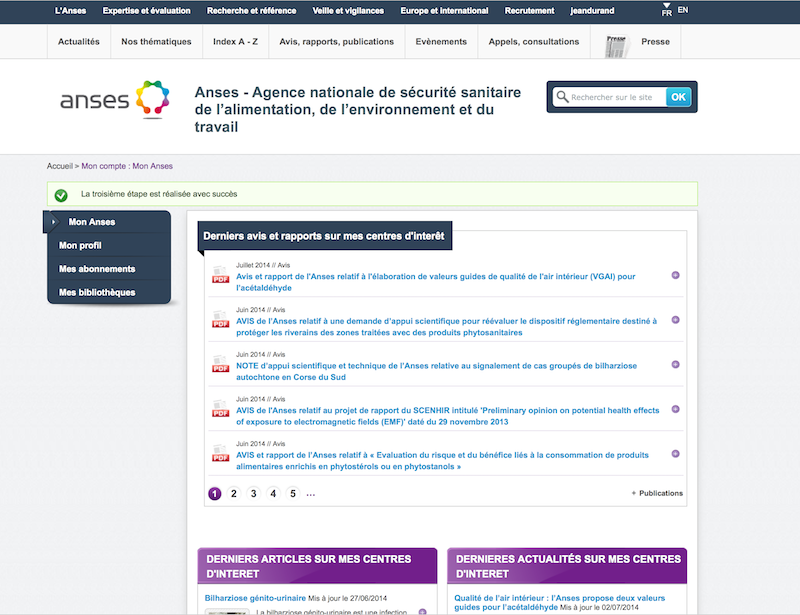Screen dimensions: 800x615
Task: Go to page 3 of results
Action: (254, 493)
